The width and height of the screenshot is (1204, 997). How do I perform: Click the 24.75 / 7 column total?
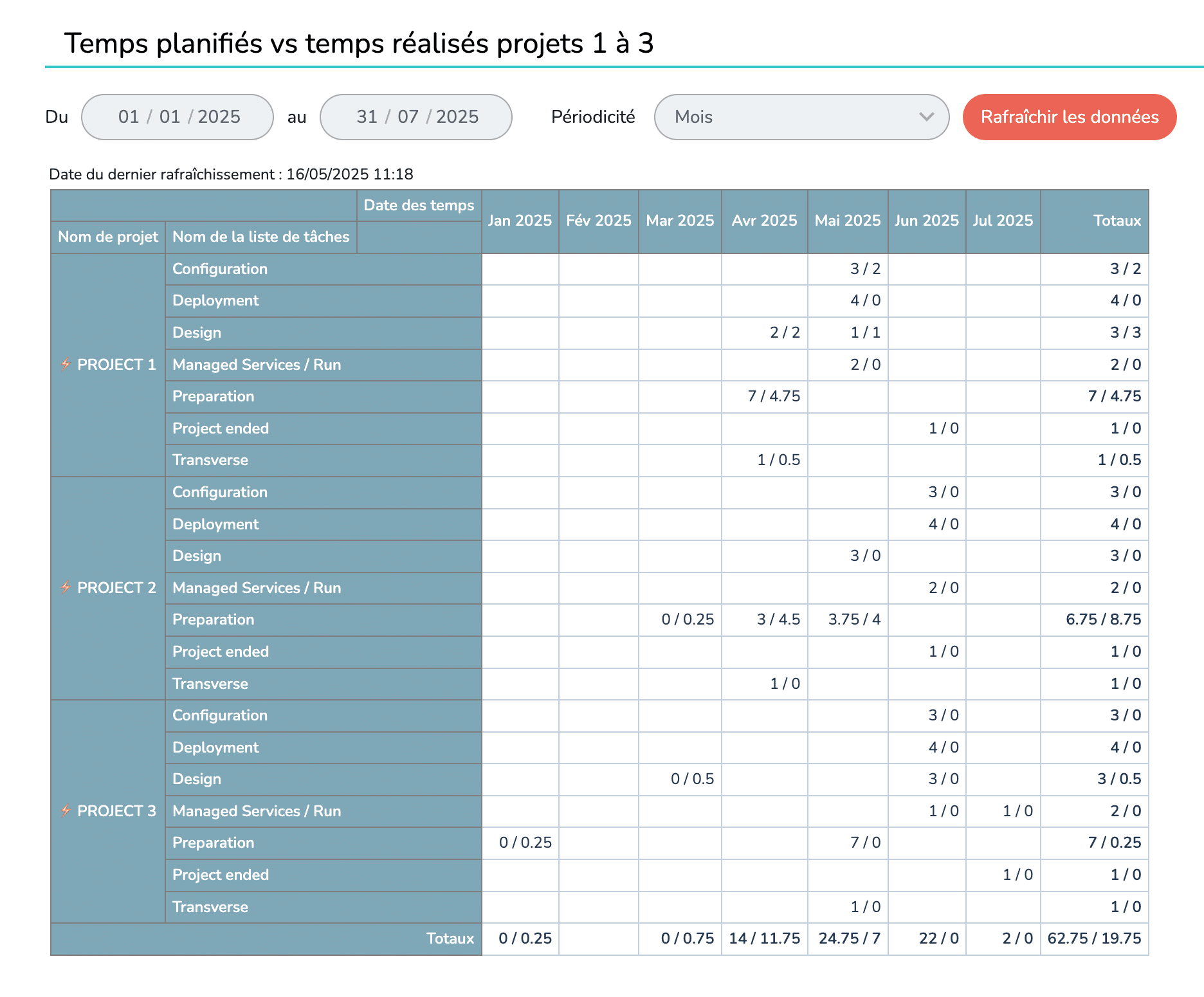tap(849, 938)
